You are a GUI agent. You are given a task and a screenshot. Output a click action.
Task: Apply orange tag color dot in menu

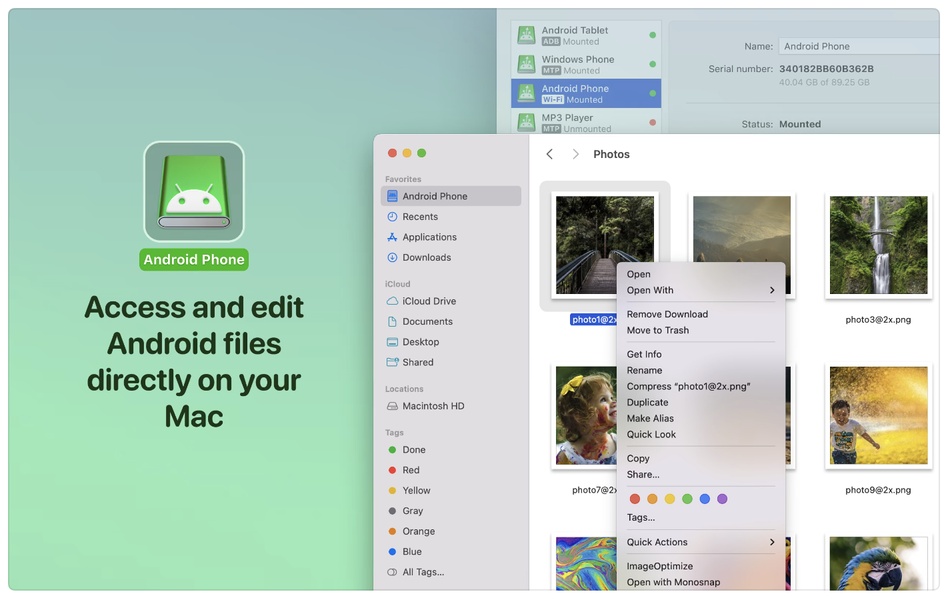652,499
